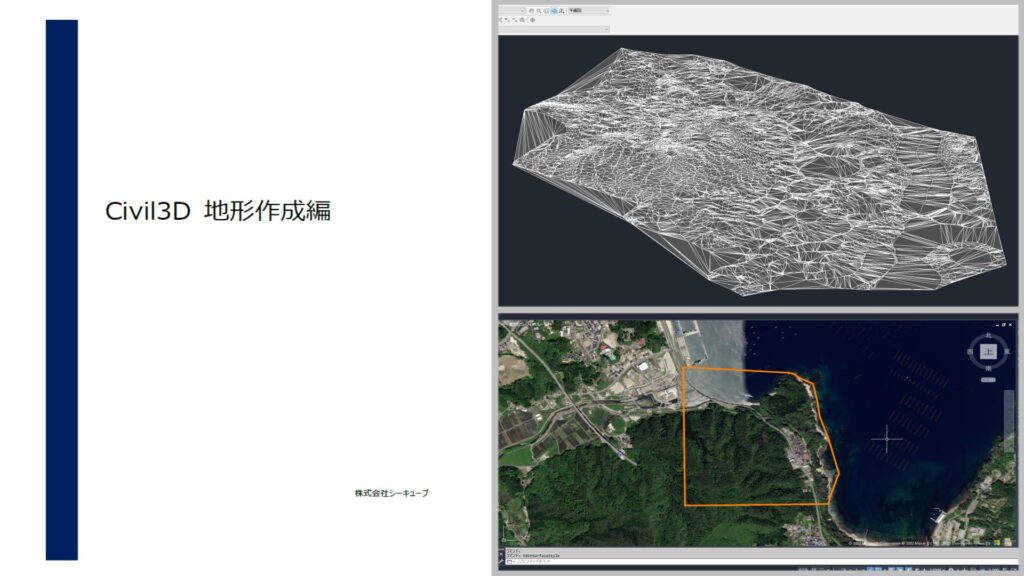
Task: Select the Pan tool in the viewport toolbar
Action: click(532, 11)
